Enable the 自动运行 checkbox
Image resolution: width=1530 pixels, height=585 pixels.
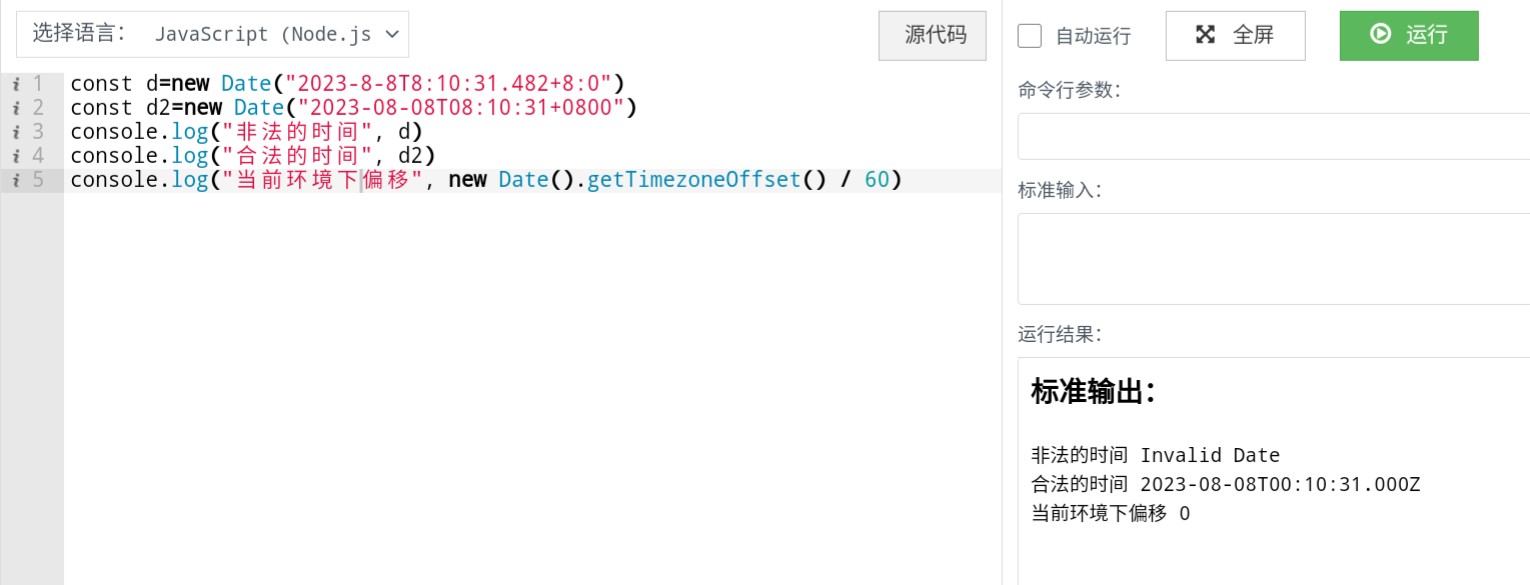point(1029,36)
